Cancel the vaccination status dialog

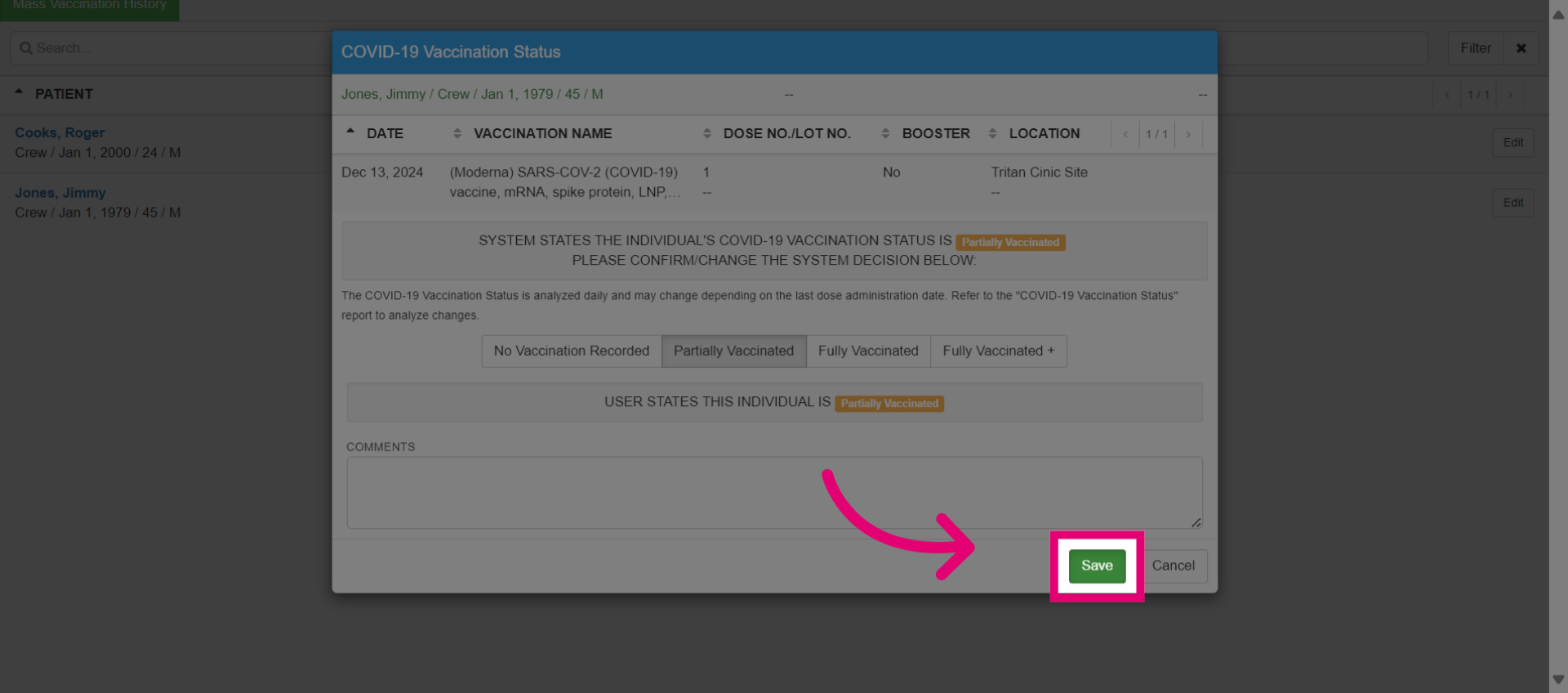click(1173, 566)
